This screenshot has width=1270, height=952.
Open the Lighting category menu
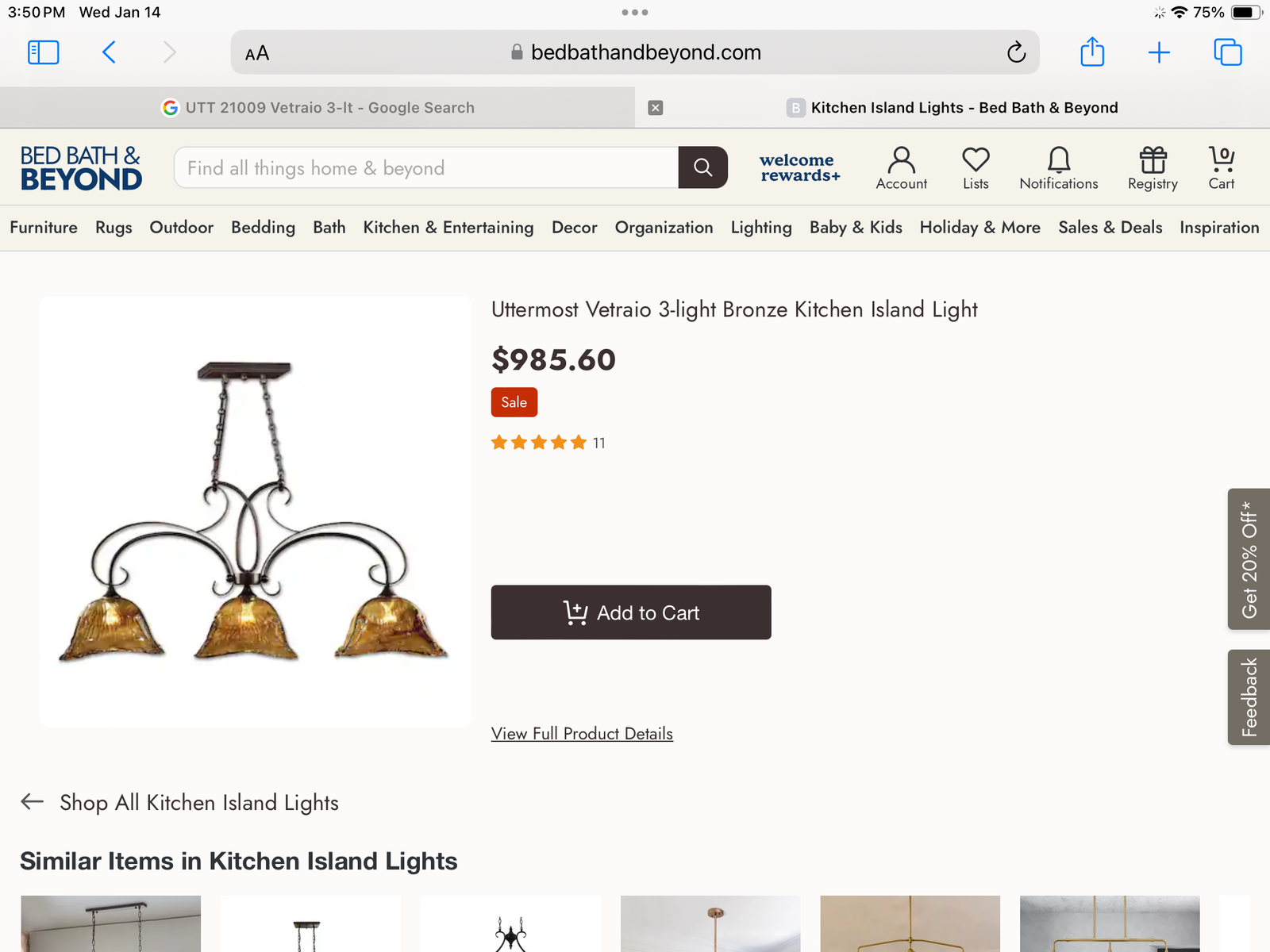[761, 228]
